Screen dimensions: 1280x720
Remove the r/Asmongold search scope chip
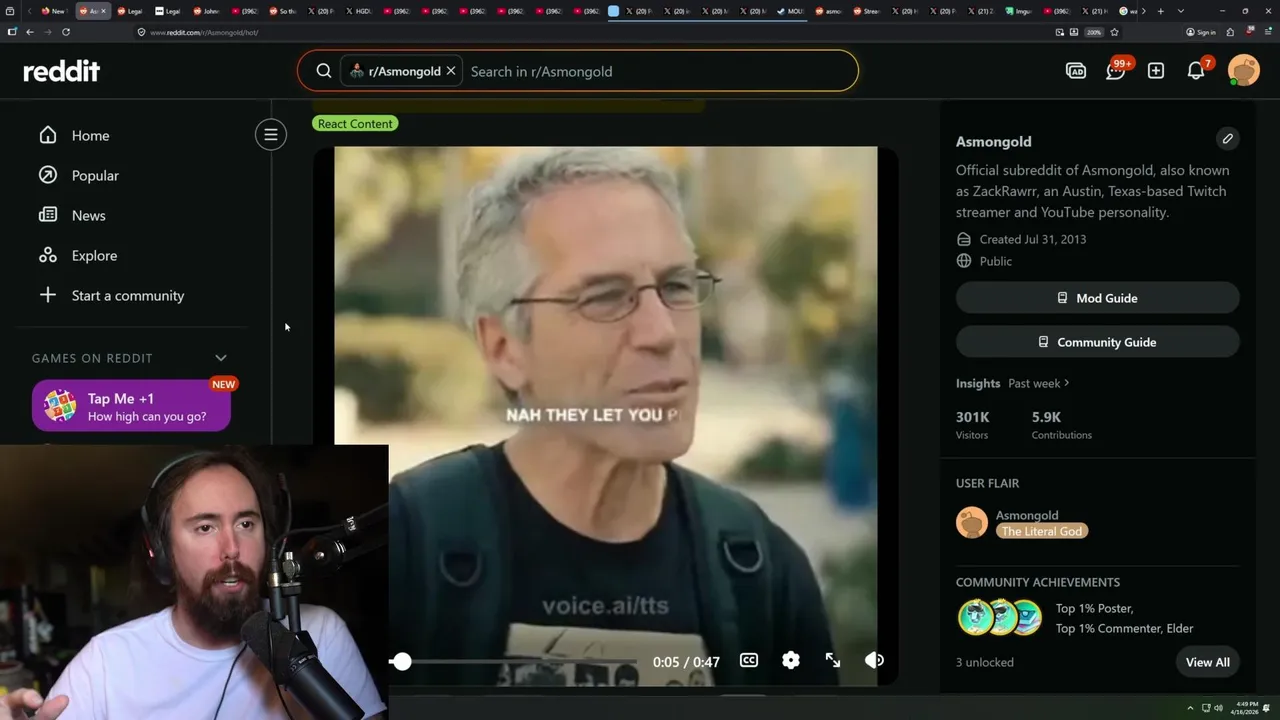[x=451, y=71]
